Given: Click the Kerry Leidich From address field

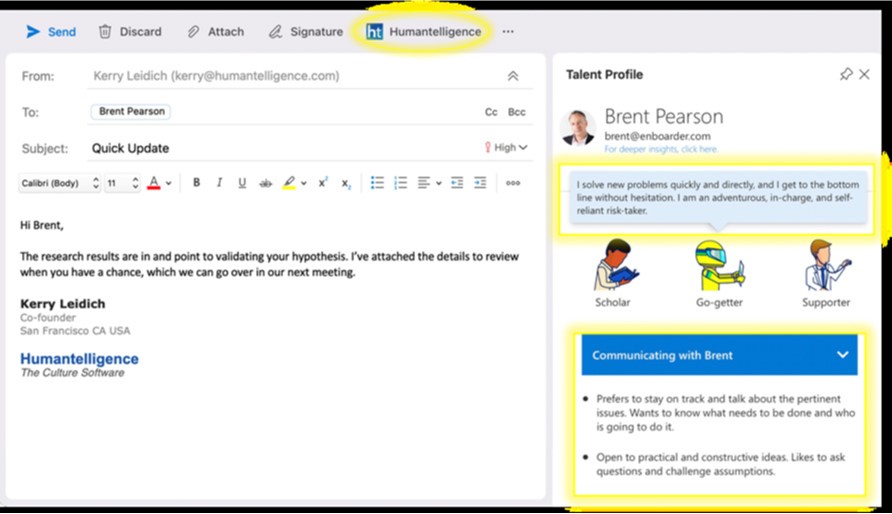Looking at the screenshot, I should [216, 76].
